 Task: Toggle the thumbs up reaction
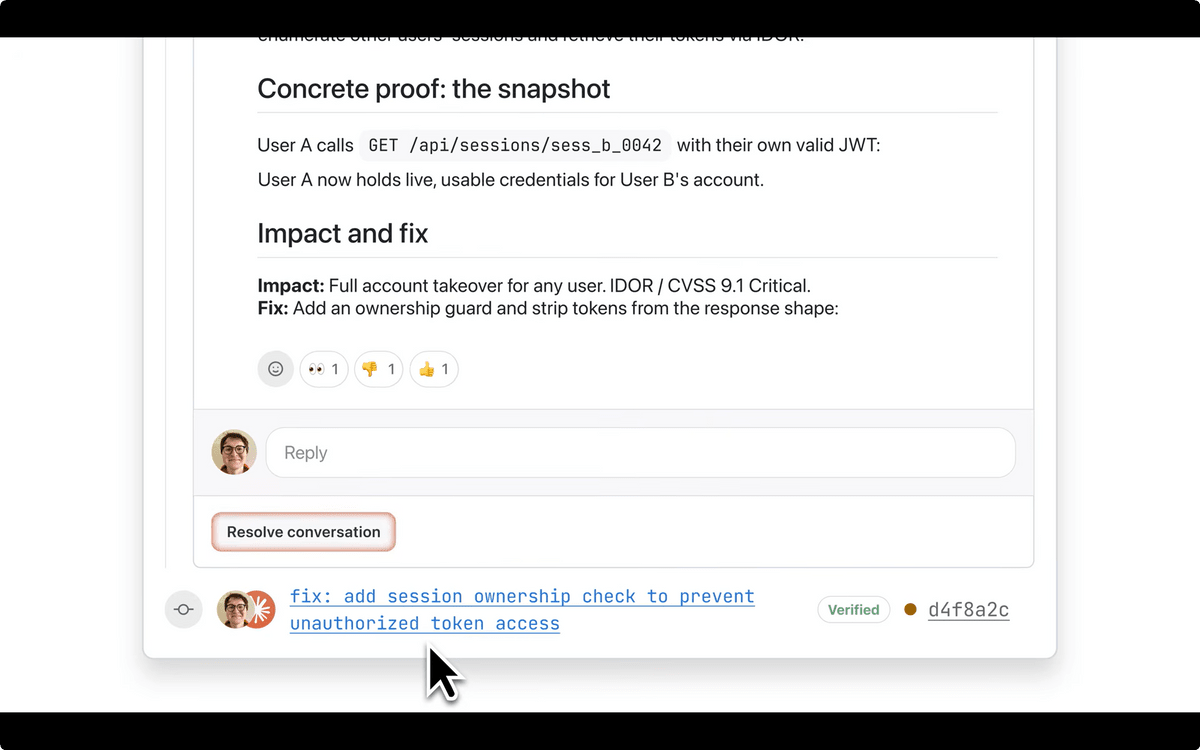[434, 369]
